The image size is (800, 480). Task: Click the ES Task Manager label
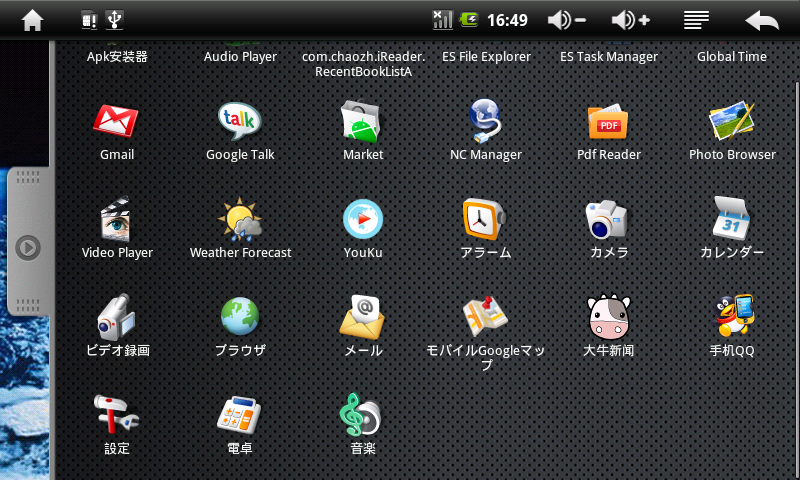[609, 57]
